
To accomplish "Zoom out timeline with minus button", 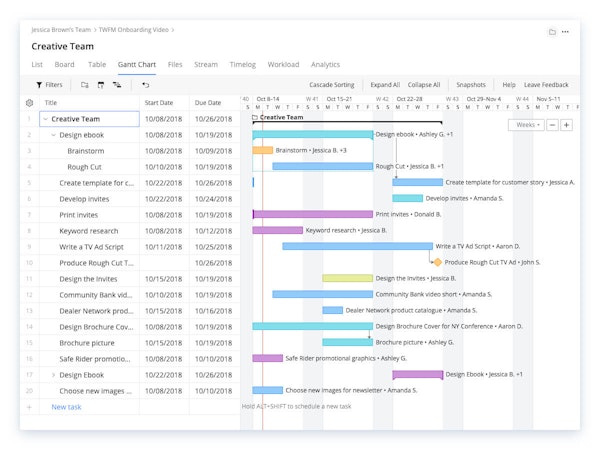I will pos(553,125).
